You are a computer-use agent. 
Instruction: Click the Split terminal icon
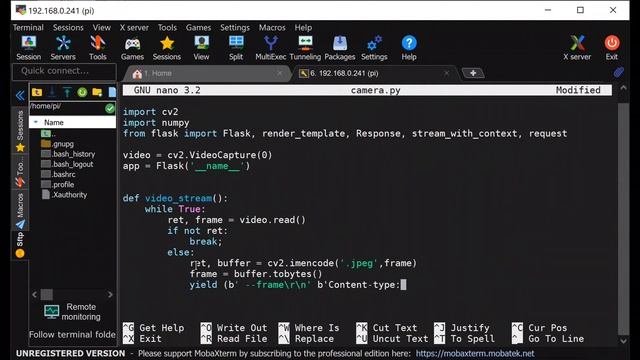[236, 48]
